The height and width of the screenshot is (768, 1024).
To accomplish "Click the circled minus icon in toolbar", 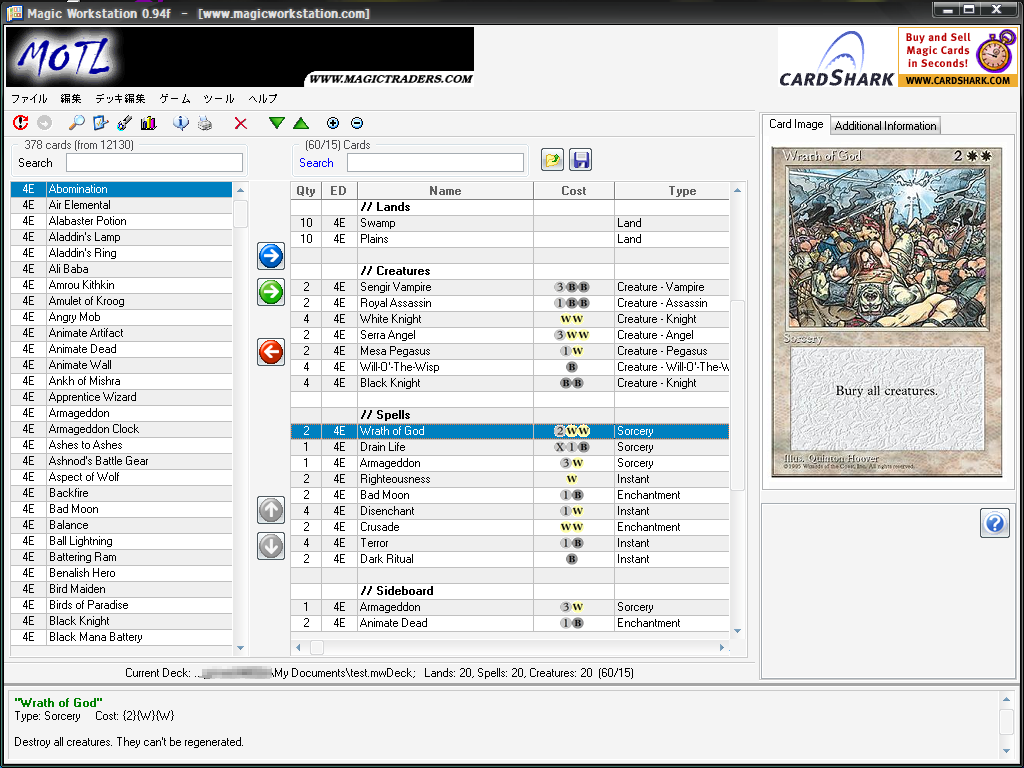I will (x=357, y=123).
